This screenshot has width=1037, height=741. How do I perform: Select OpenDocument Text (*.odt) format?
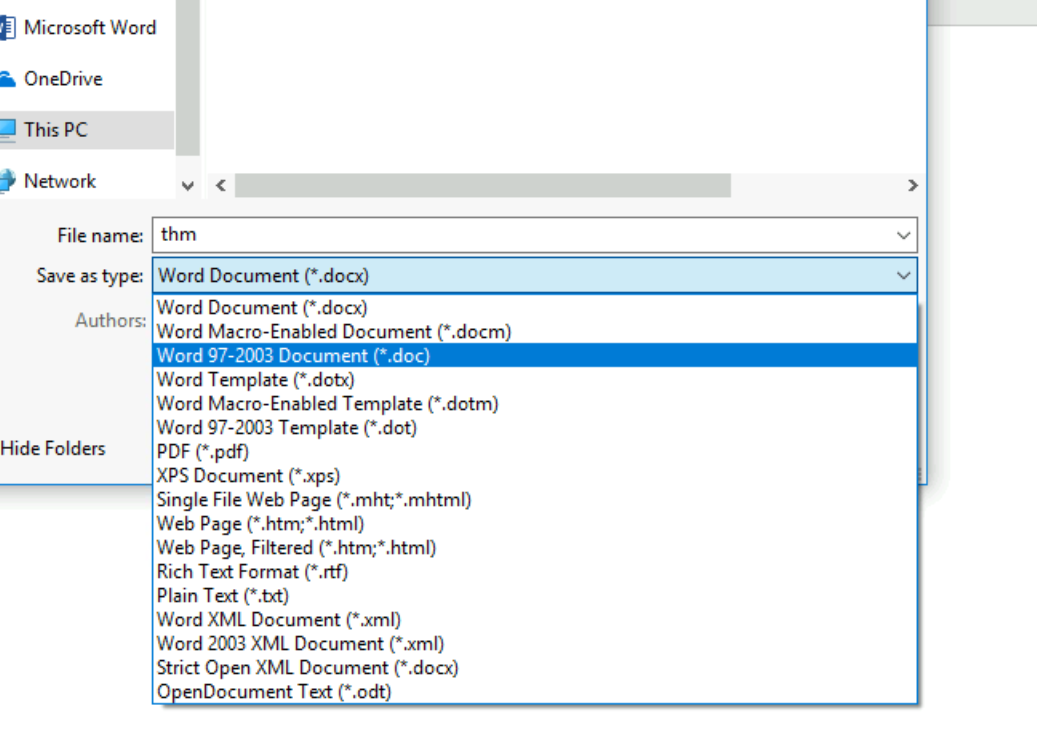pos(274,692)
